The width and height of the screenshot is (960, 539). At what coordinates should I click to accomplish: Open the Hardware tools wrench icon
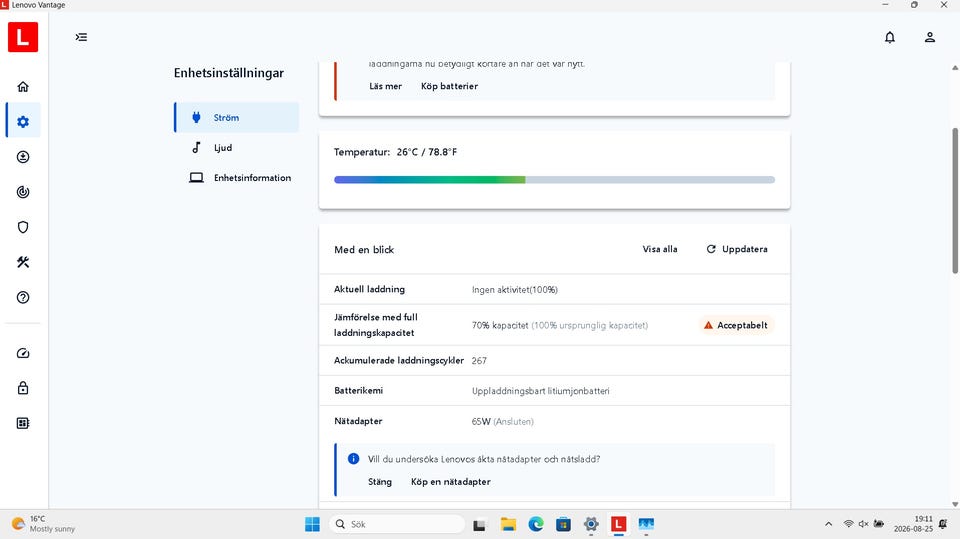tap(23, 262)
